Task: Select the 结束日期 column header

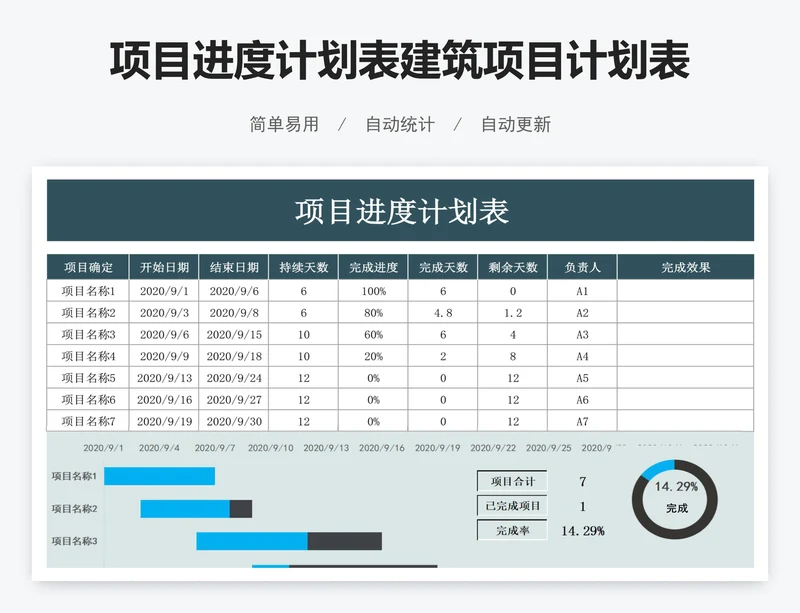Action: point(234,267)
